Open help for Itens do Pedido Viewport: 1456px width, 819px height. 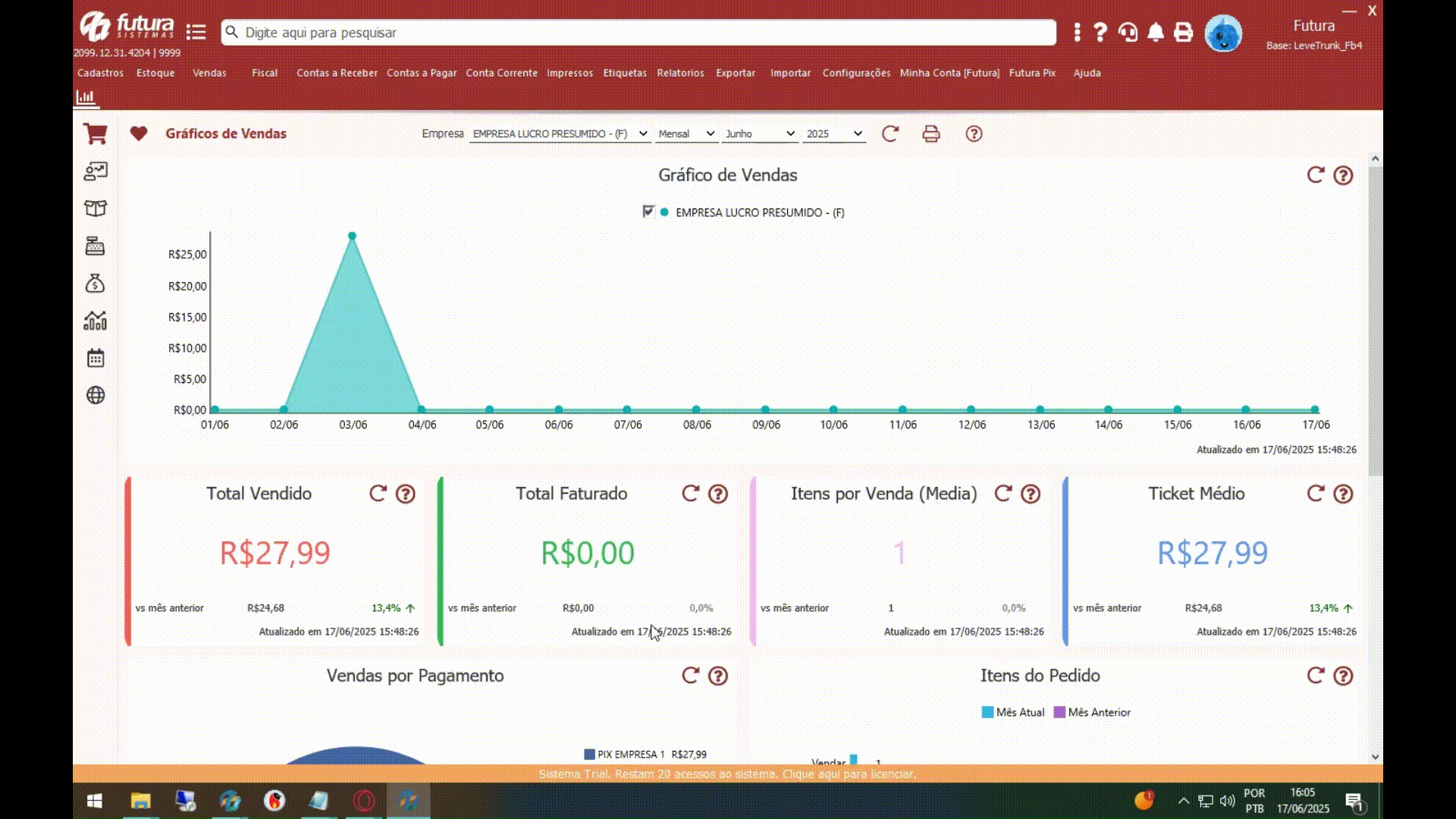click(1343, 676)
